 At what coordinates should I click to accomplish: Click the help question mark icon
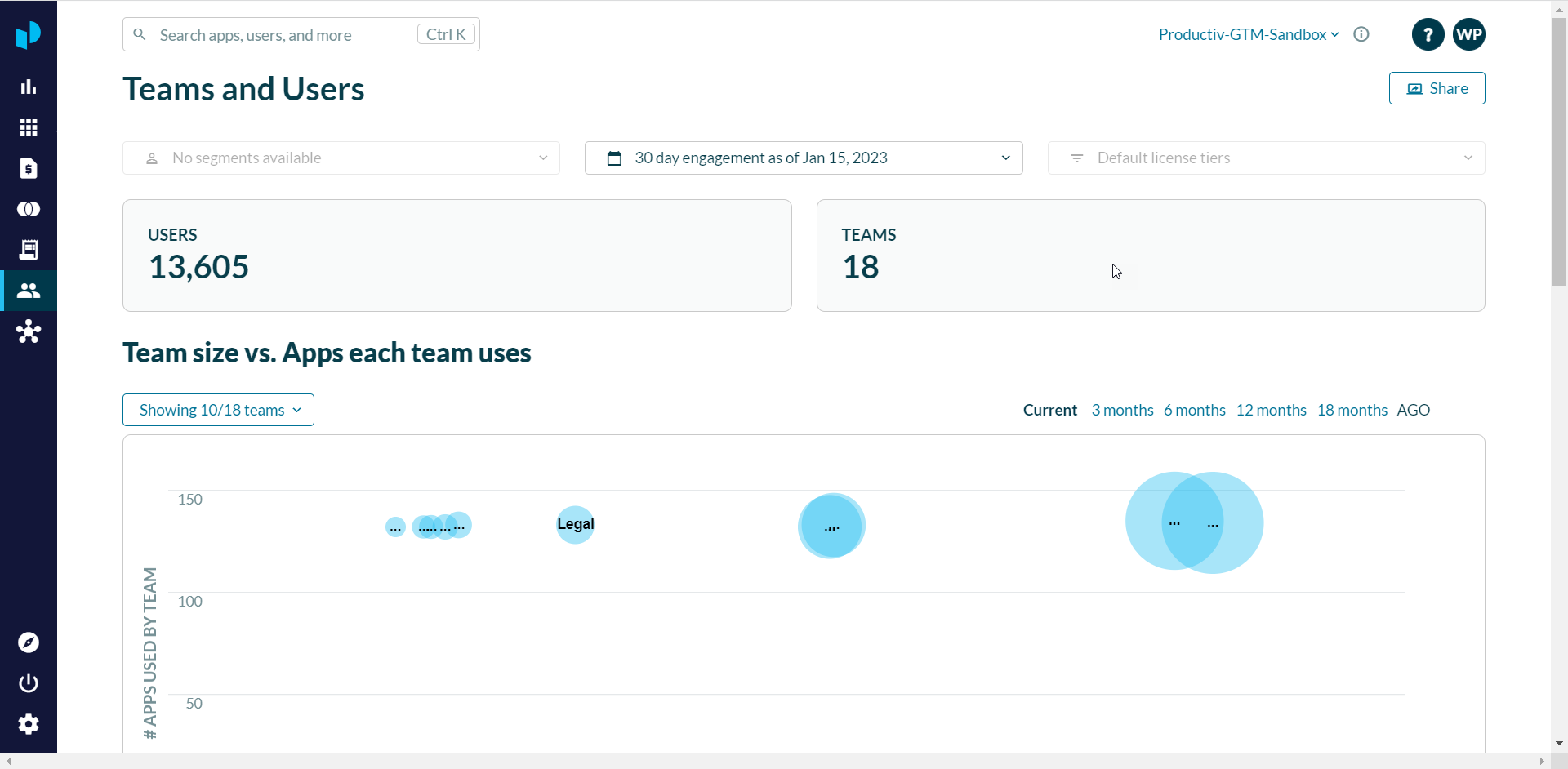(x=1428, y=34)
